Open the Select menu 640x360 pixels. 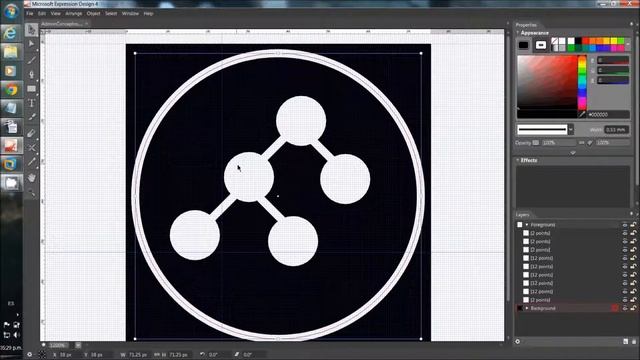click(111, 13)
